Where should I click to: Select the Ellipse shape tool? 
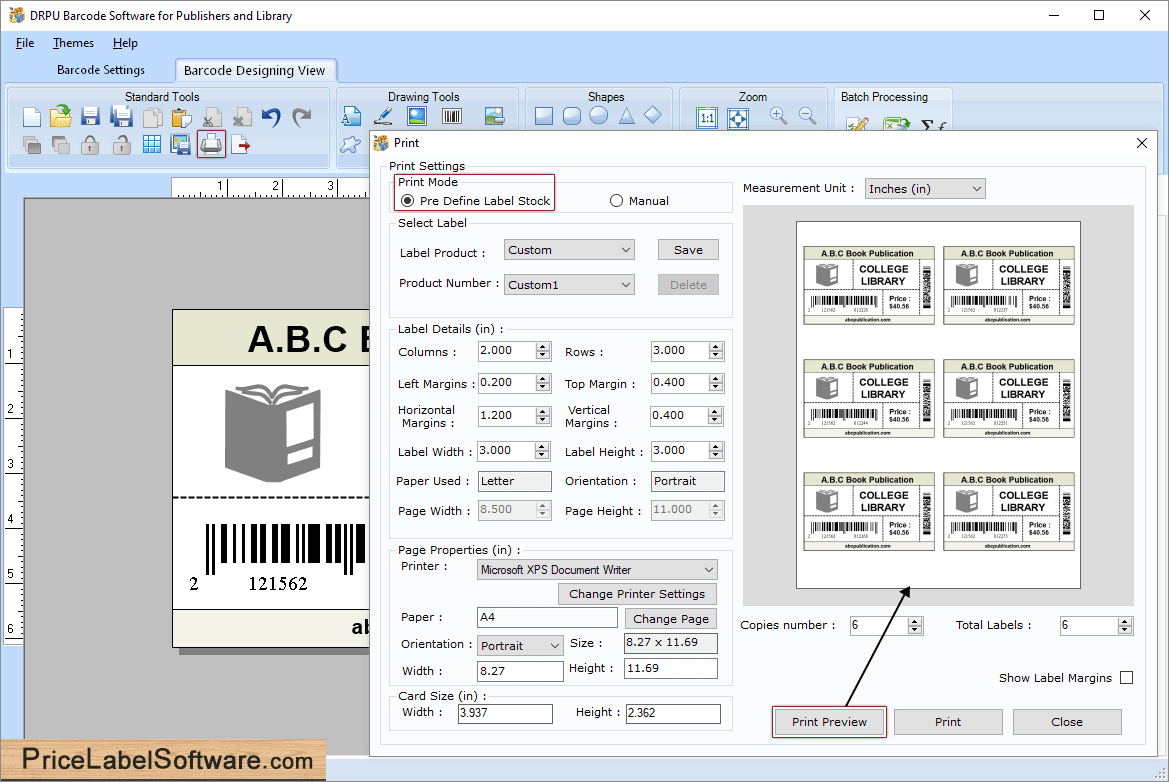click(x=598, y=116)
